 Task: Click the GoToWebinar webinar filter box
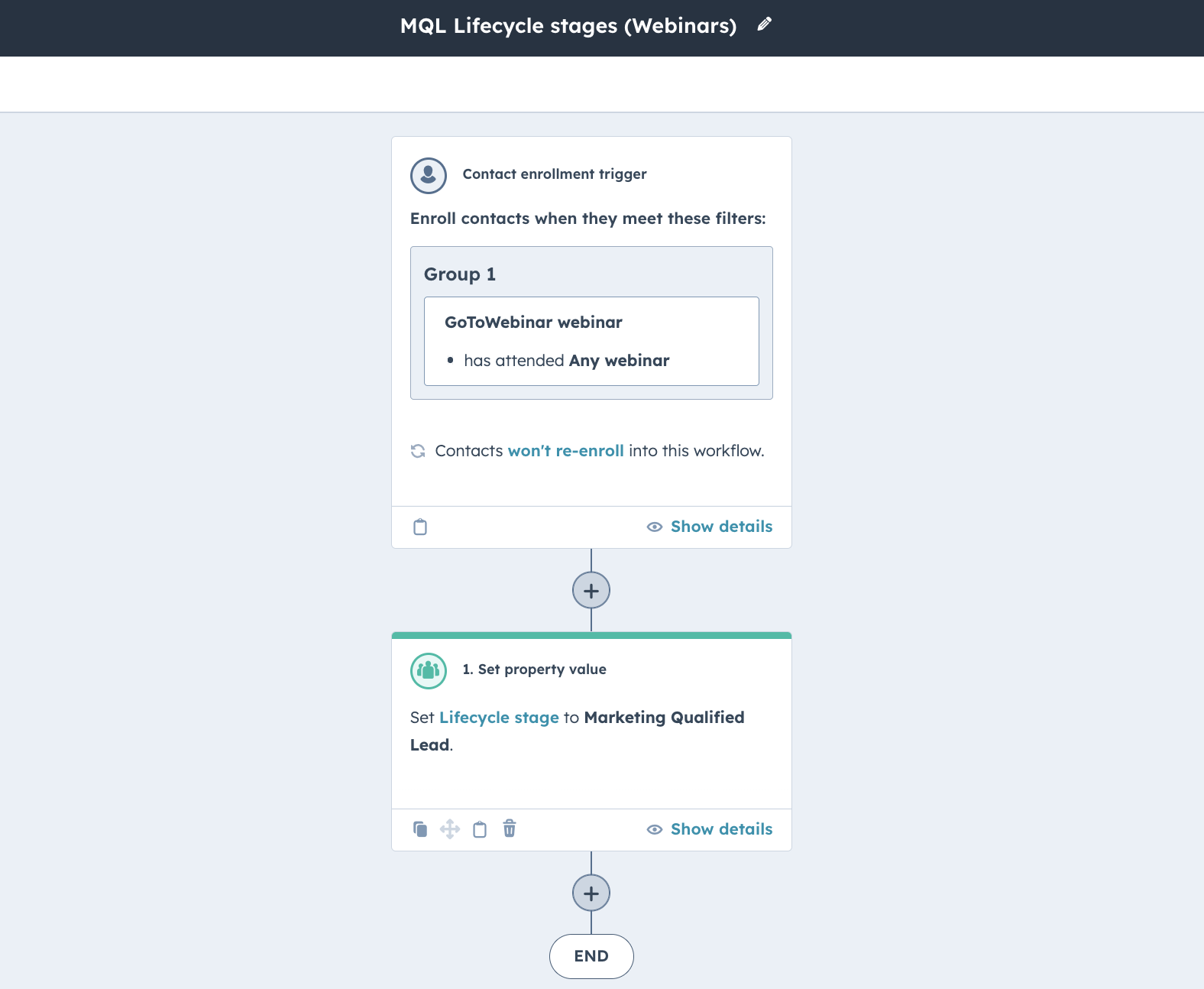coord(591,341)
